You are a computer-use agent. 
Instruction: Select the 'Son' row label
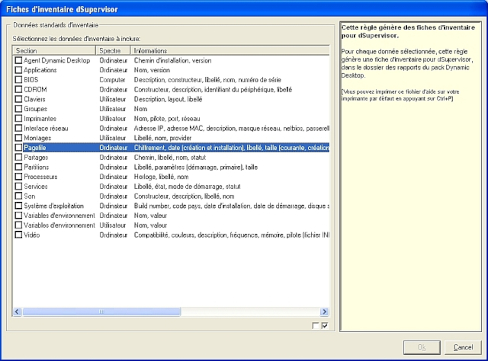point(29,196)
